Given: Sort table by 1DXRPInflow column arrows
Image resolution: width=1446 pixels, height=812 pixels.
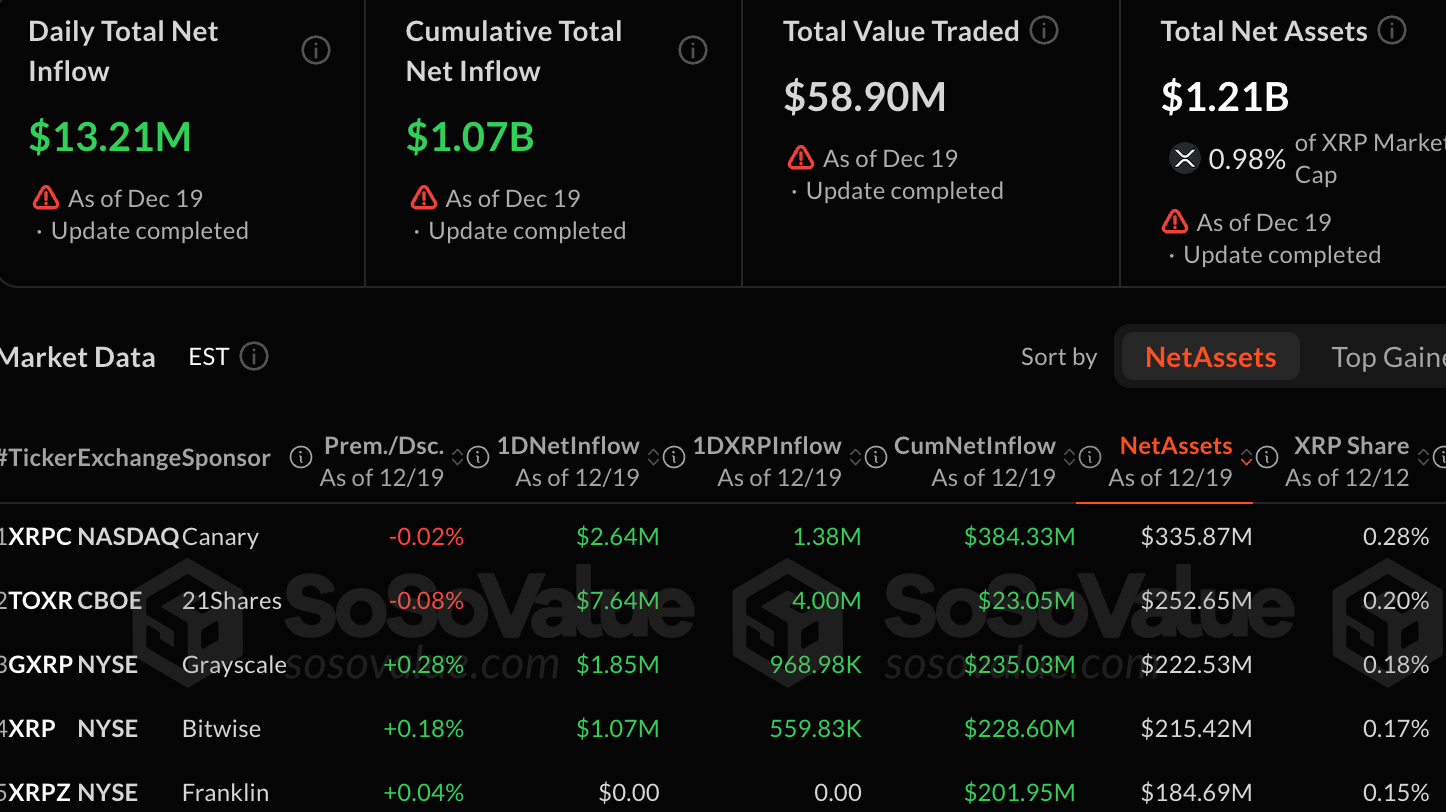Looking at the screenshot, I should (x=856, y=458).
